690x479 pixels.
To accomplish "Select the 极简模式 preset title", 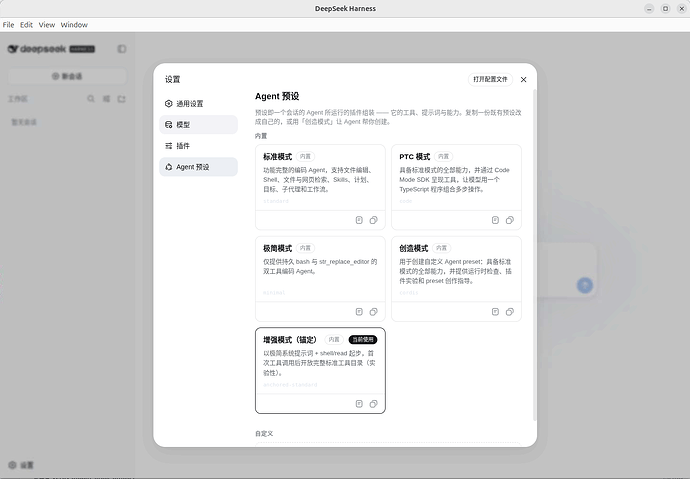I will click(278, 248).
